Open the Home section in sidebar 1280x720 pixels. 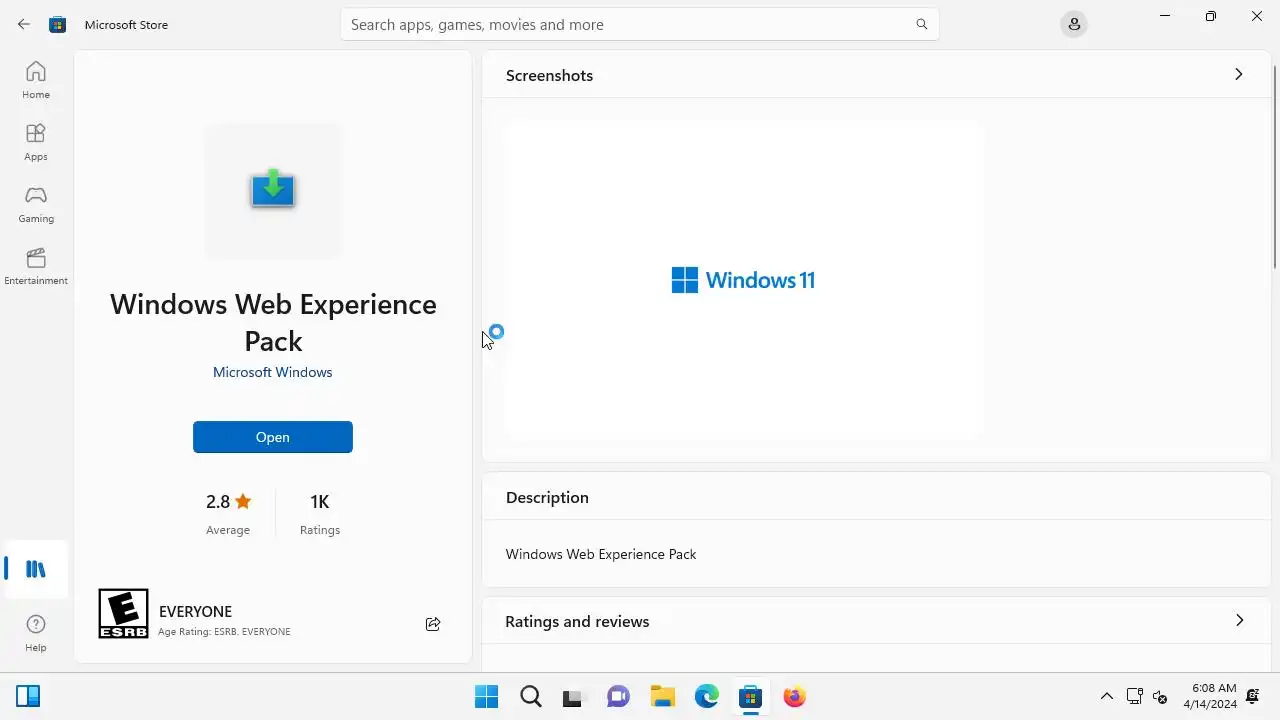coord(36,80)
